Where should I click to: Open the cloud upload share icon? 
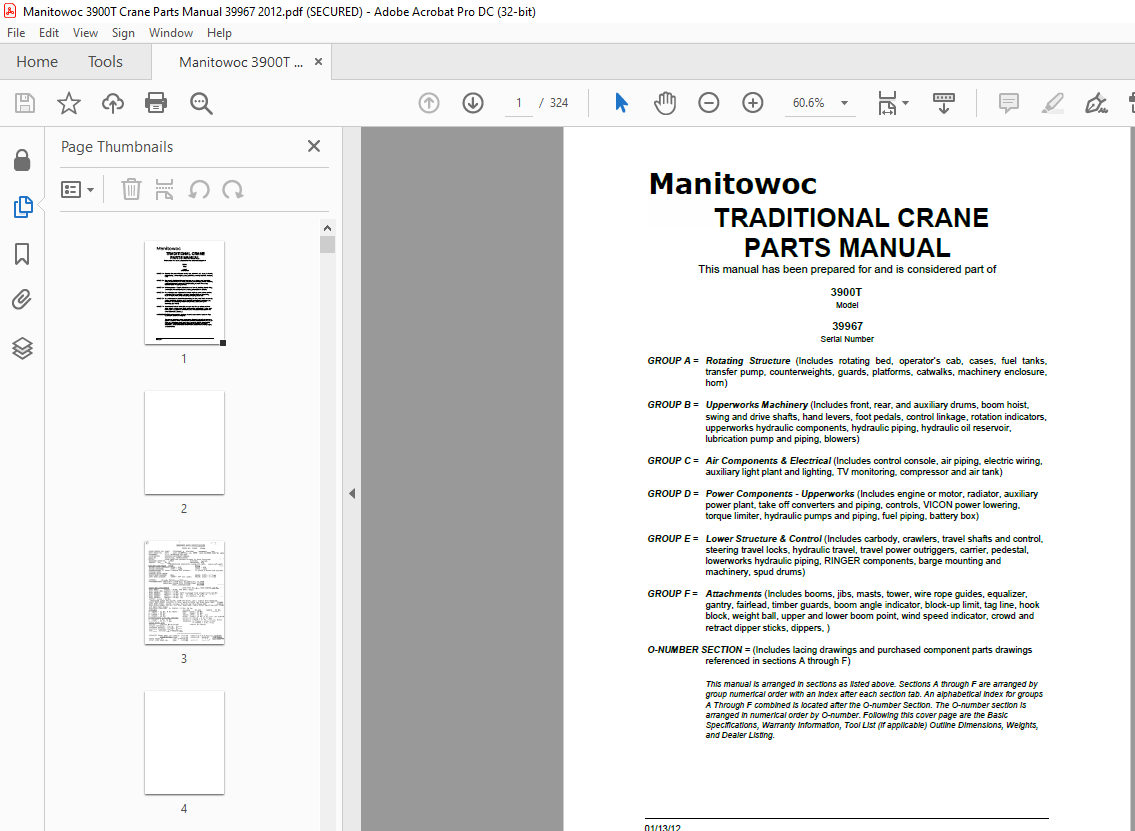[x=112, y=103]
